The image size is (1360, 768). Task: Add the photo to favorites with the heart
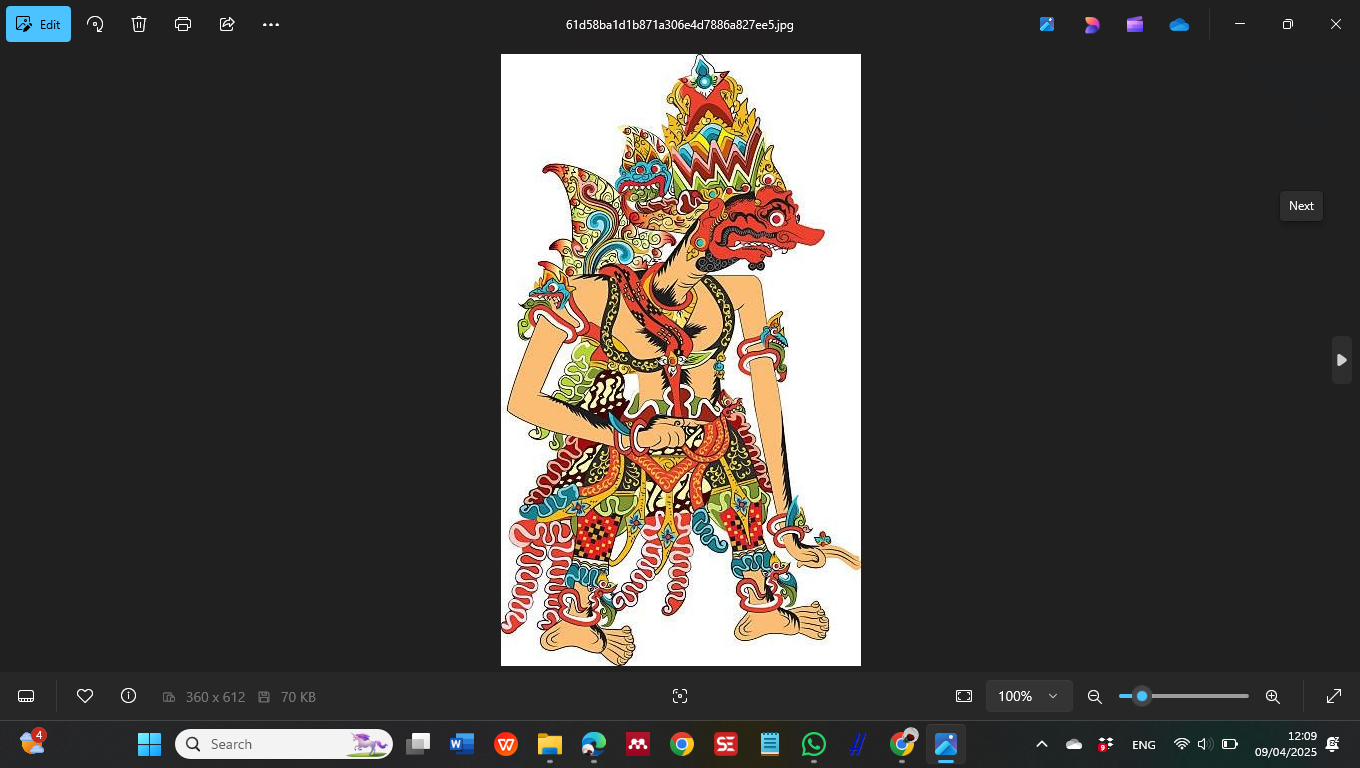[85, 696]
